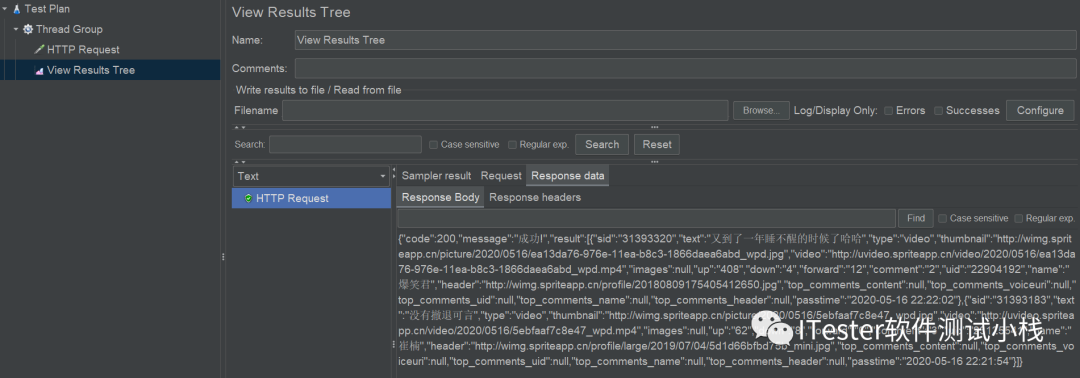Screen dimensions: 1080x378
Task: Click the split-pane collapse arrows above Search
Action: pos(239,127)
